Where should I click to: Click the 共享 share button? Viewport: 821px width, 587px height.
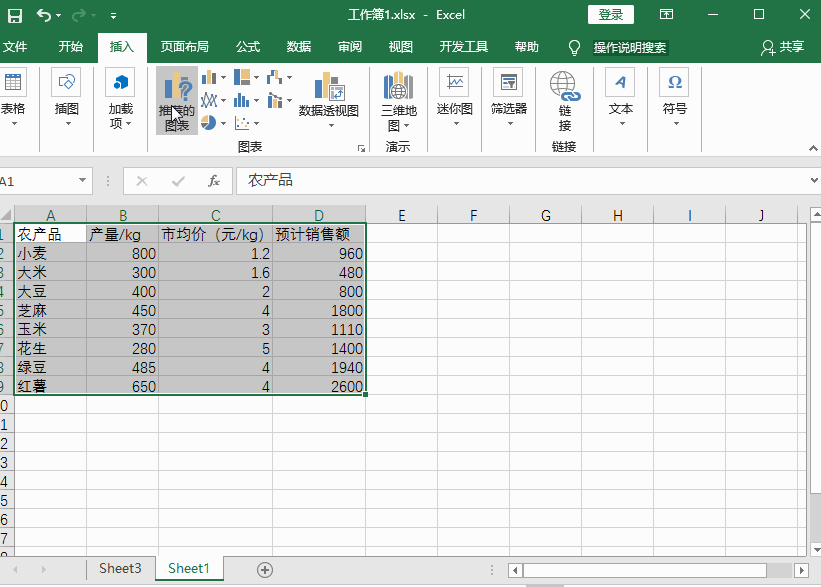point(783,47)
